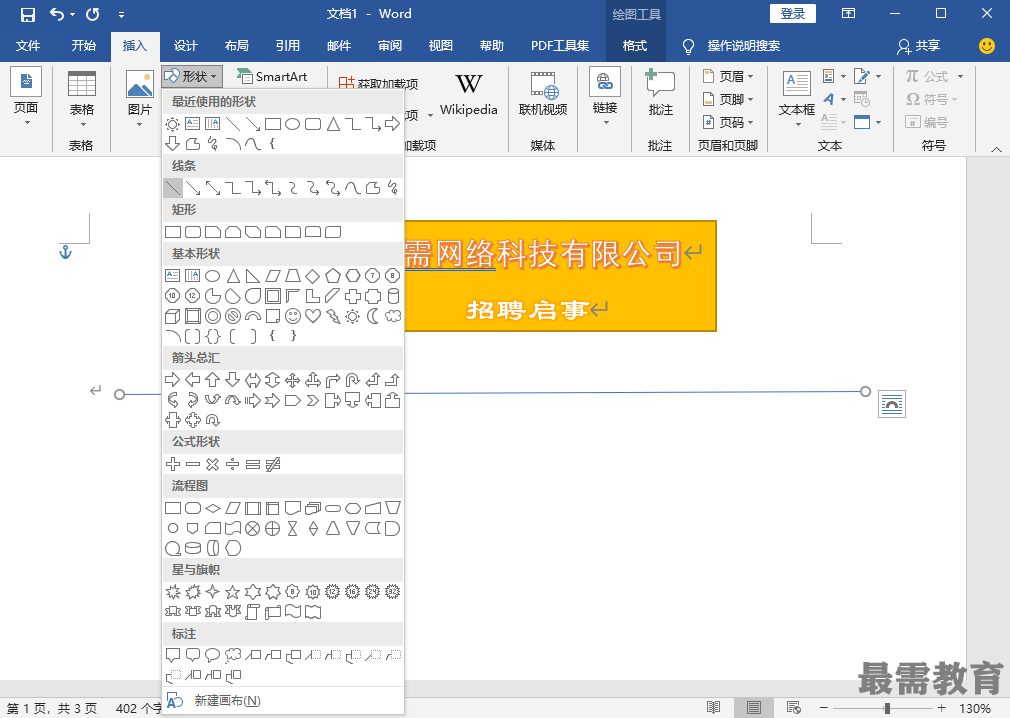
Task: Switch to read mode view icon
Action: point(713,708)
